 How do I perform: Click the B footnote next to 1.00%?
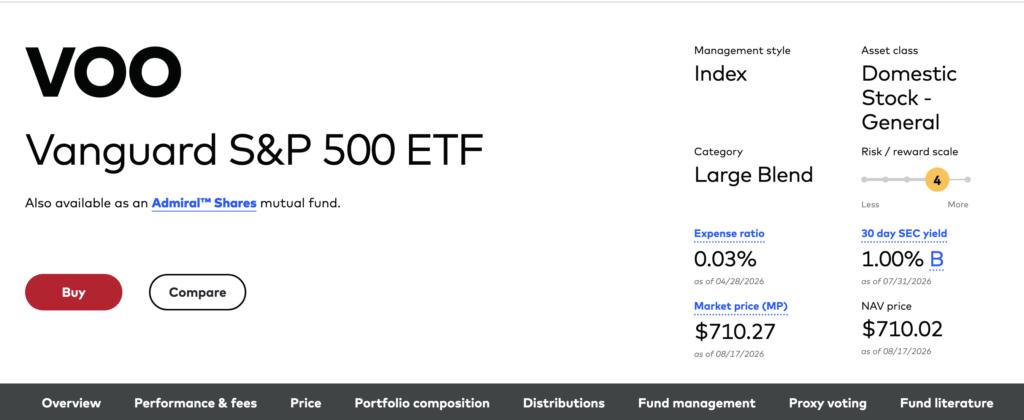pyautogui.click(x=936, y=260)
